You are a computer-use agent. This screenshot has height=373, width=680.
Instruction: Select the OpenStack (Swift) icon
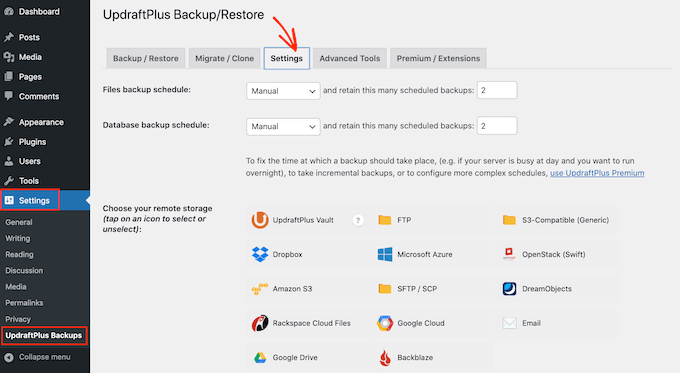click(x=509, y=254)
